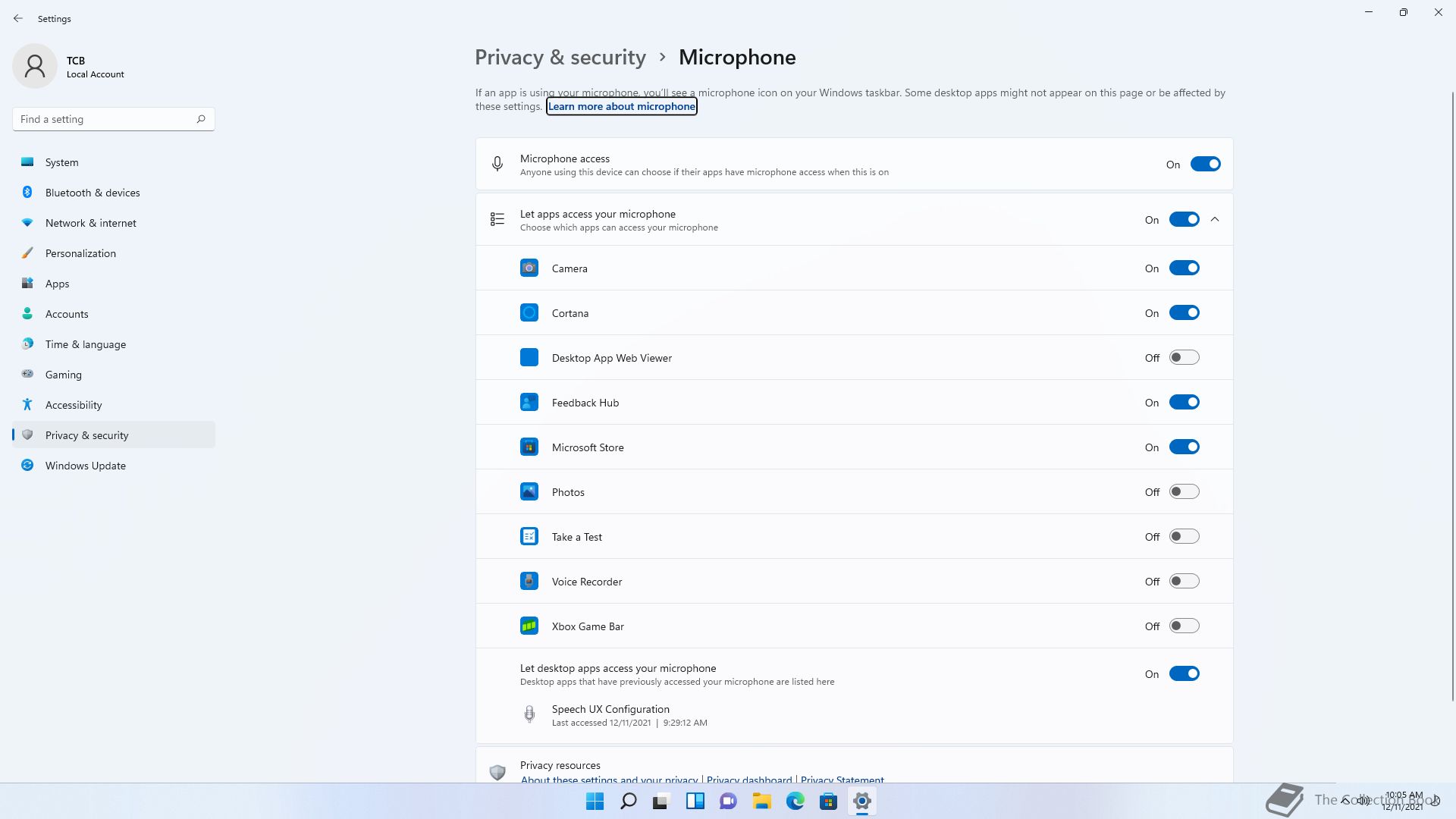Open Task View on the taskbar
This screenshot has width=1456, height=819.
pyautogui.click(x=661, y=801)
